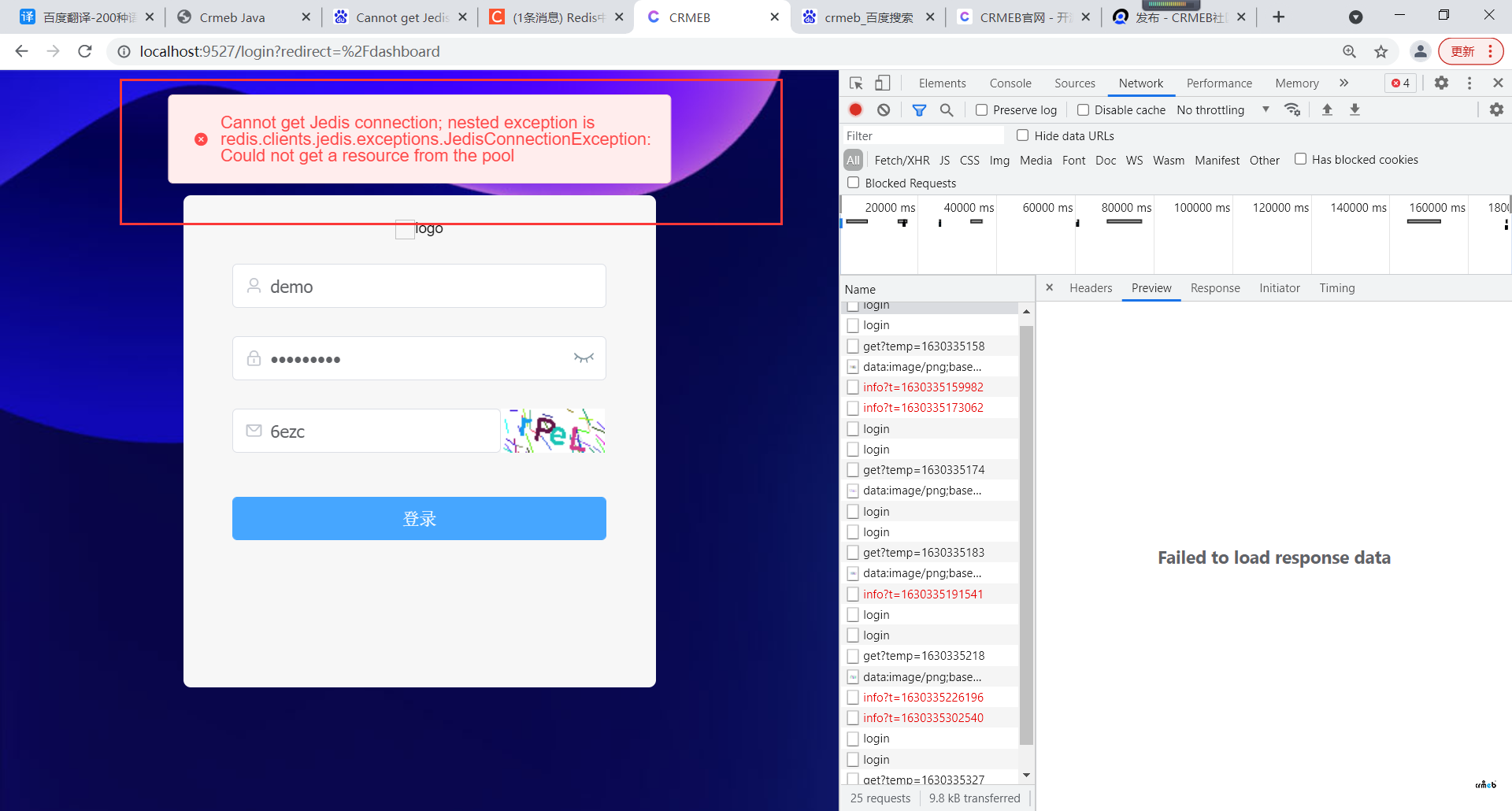Open the Memory panel

pyautogui.click(x=1296, y=83)
